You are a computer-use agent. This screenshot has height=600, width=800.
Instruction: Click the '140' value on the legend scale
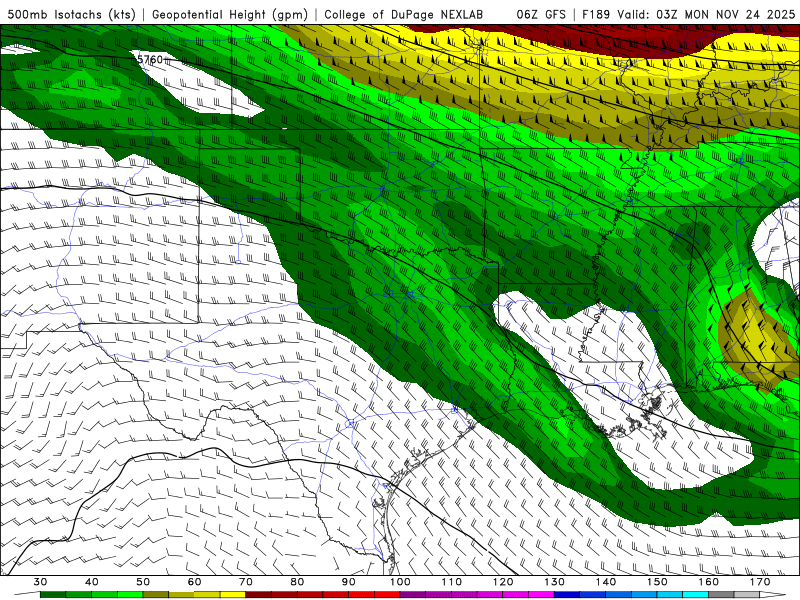tap(606, 582)
